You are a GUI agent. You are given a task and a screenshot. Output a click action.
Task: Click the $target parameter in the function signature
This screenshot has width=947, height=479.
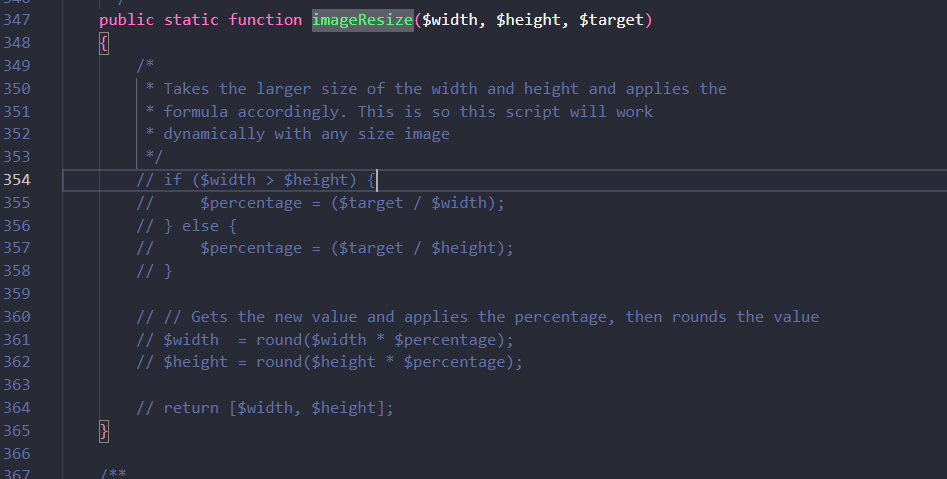(611, 20)
